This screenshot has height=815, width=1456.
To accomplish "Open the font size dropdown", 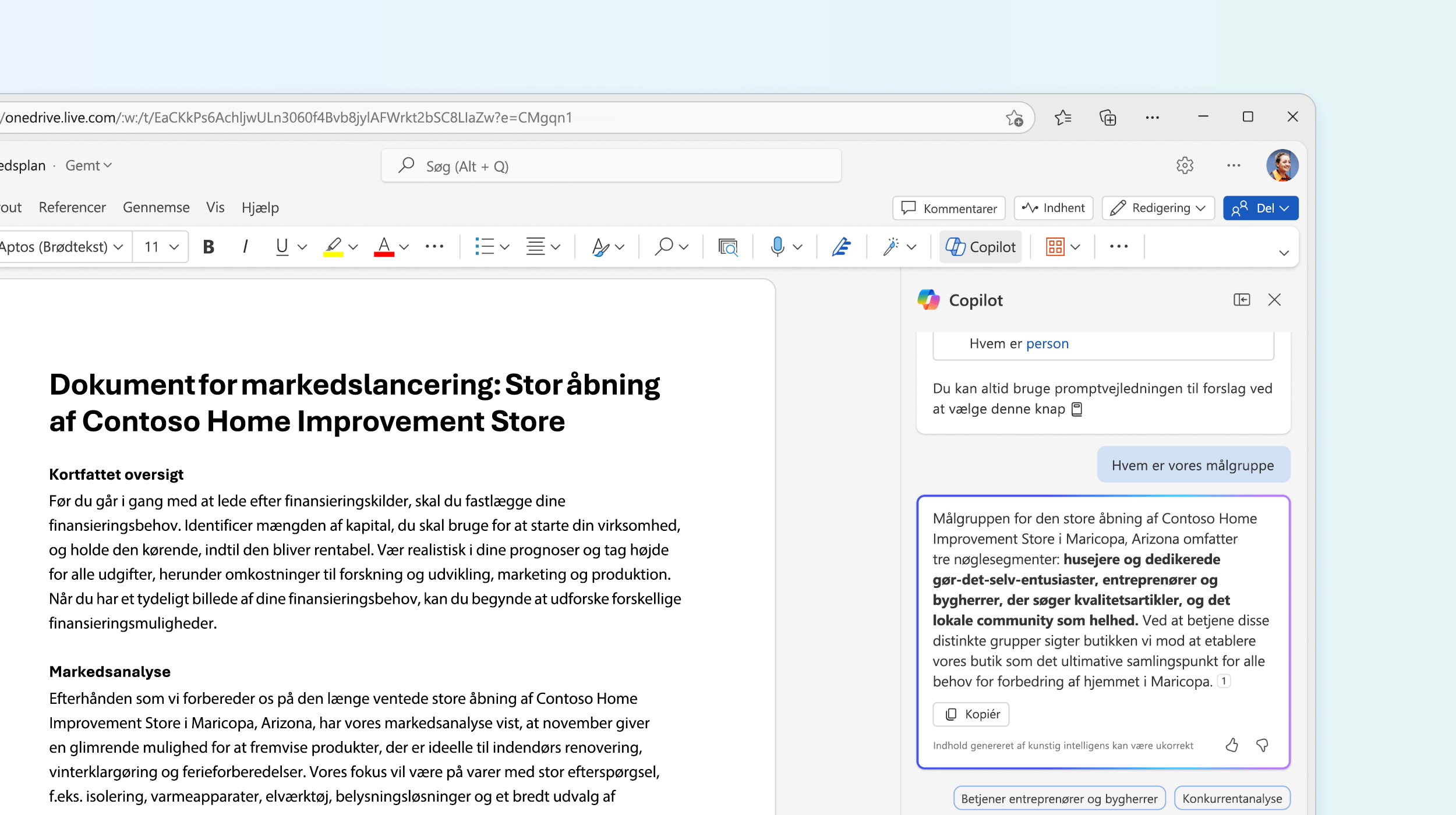I will (161, 247).
